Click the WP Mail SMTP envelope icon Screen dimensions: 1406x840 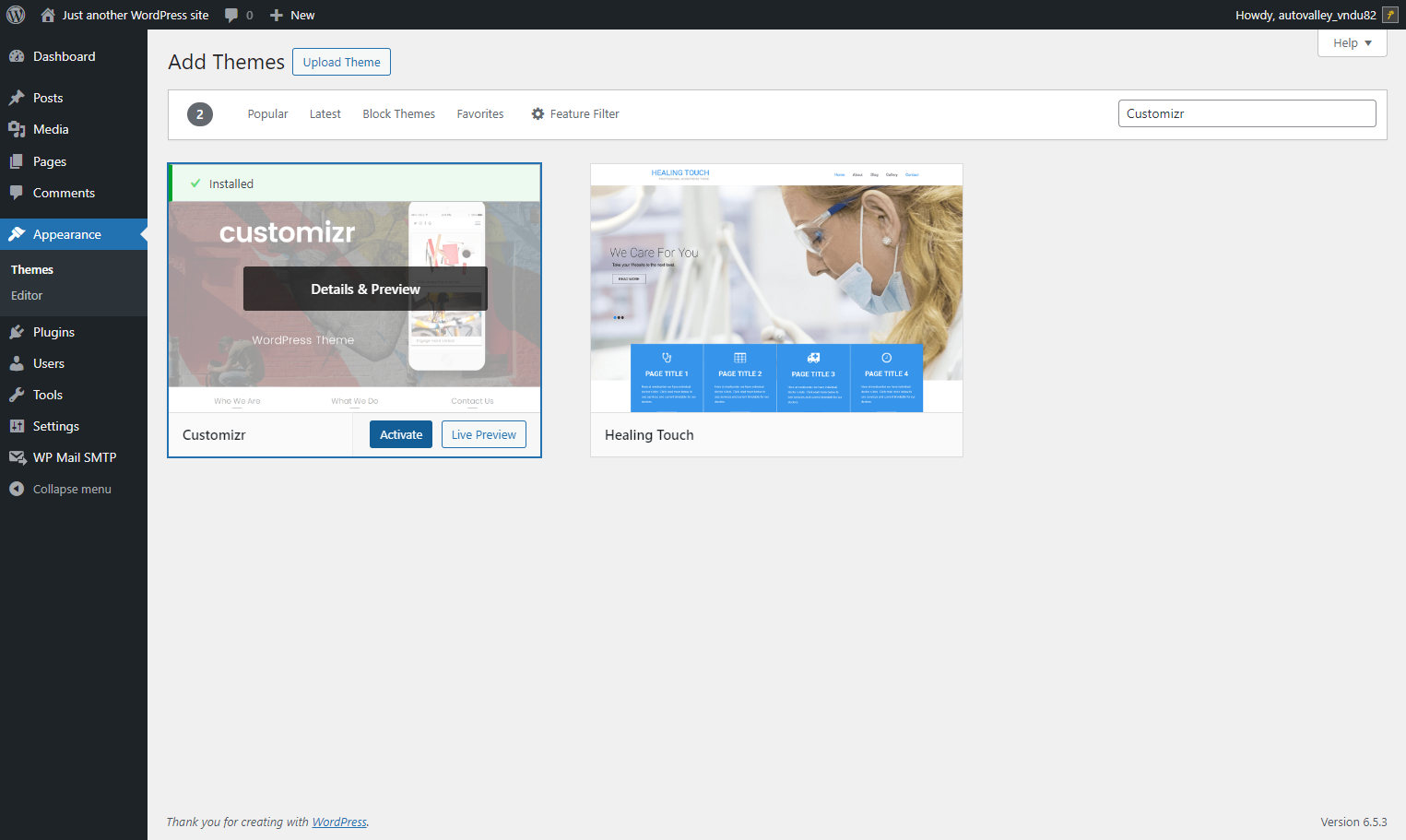17,457
